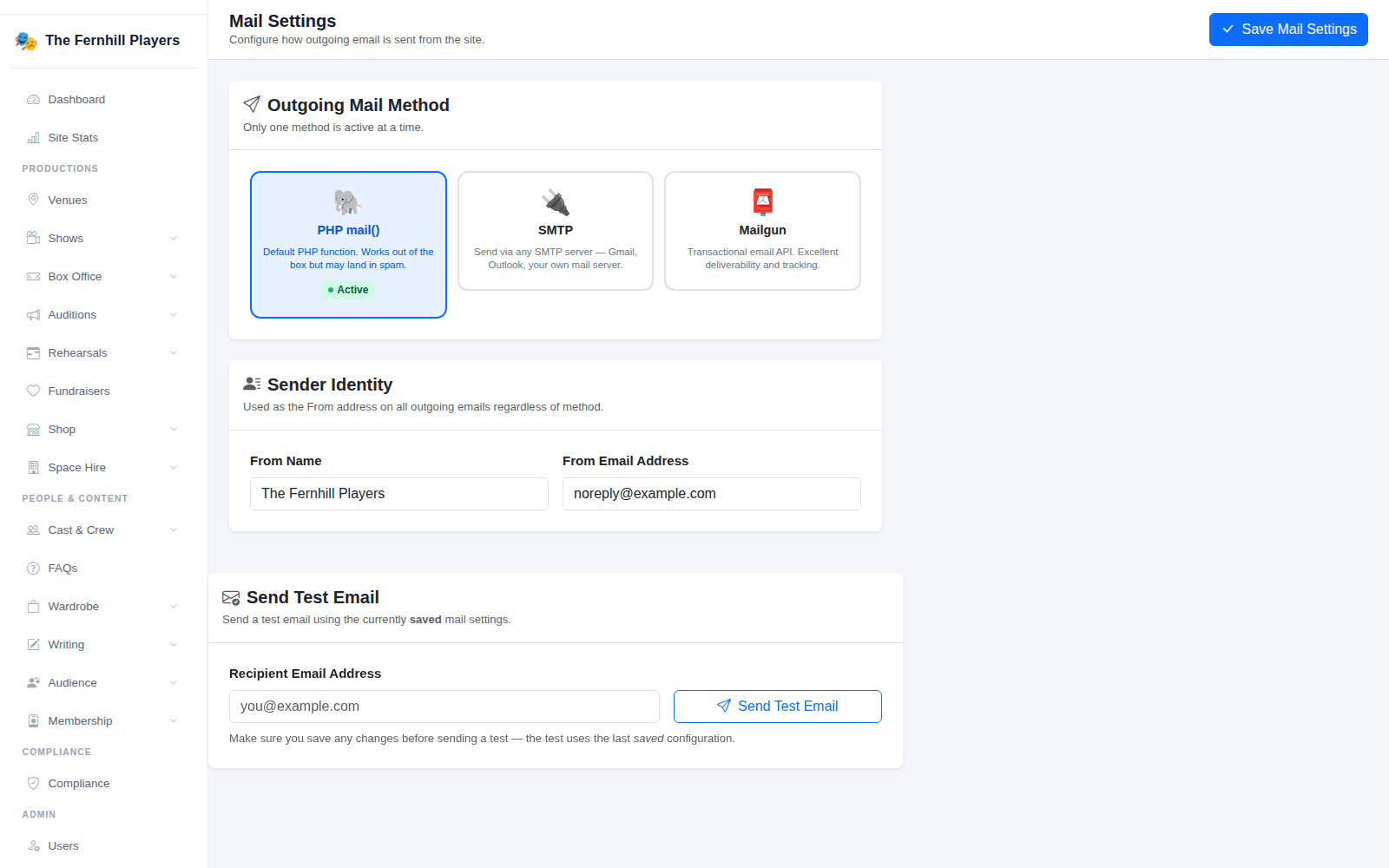Click the Wardrobe bag icon
Screen dimensions: 1389x868
[x=33, y=607]
